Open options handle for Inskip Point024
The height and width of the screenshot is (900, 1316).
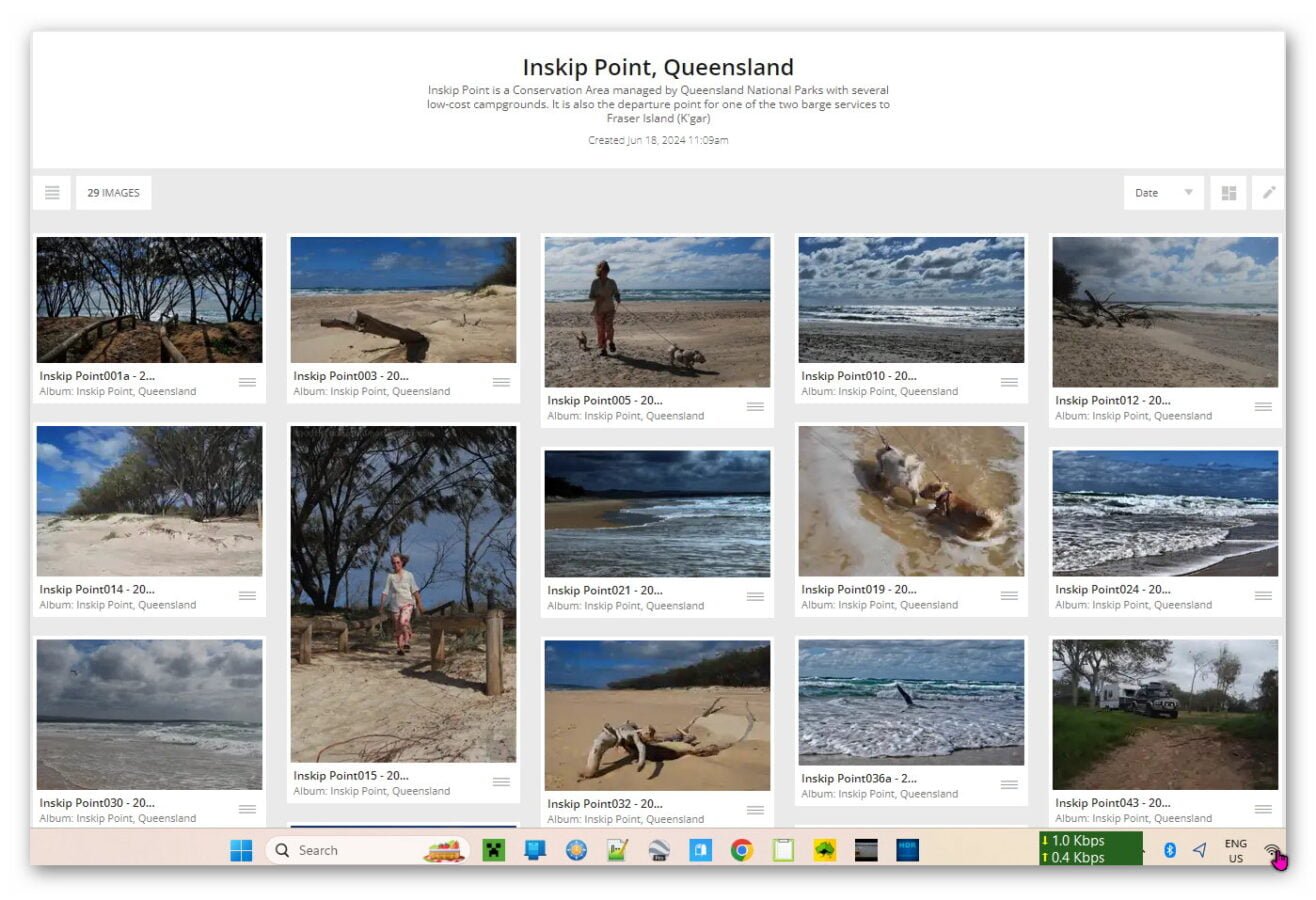[x=1263, y=595]
